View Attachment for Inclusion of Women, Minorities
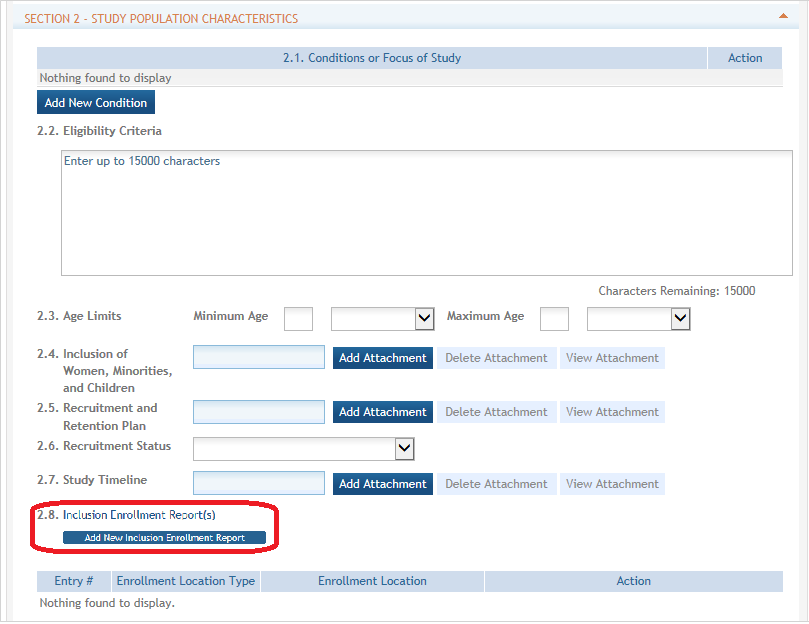809x624 pixels. [x=612, y=358]
